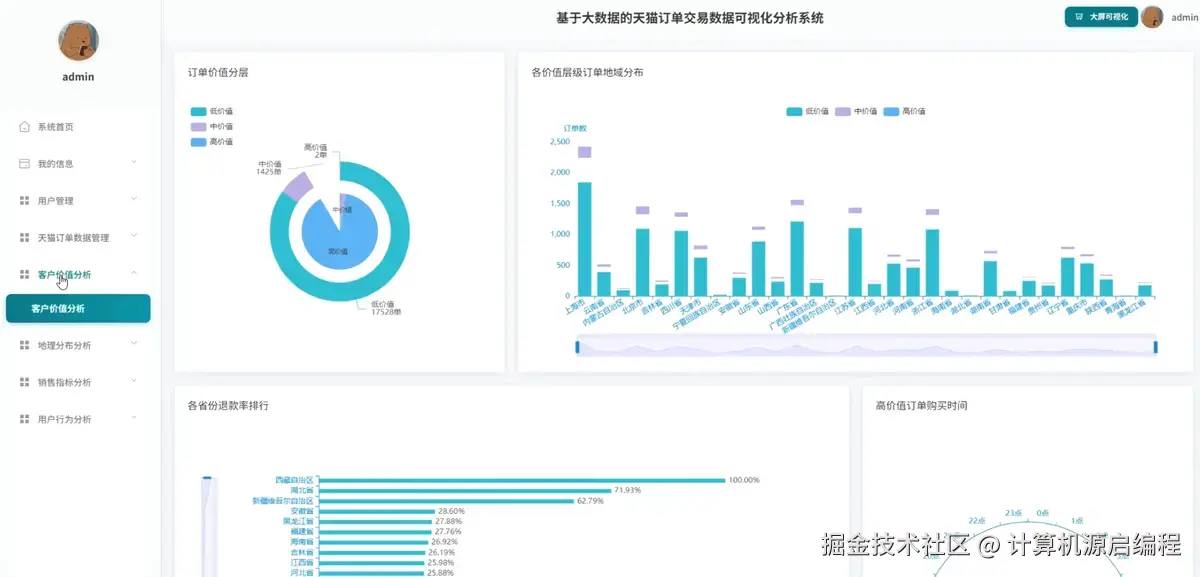Open 用户管理 menu item

(x=79, y=200)
